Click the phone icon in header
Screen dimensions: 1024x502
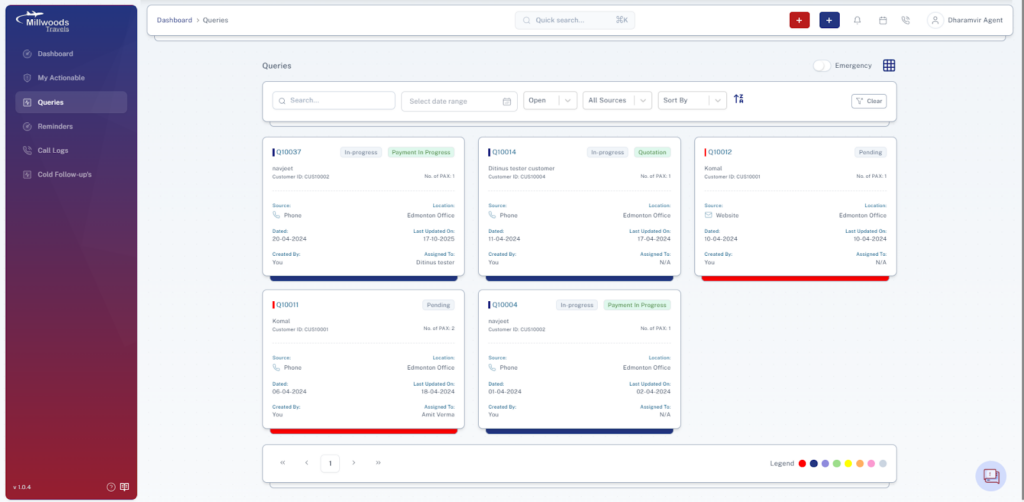click(x=905, y=20)
